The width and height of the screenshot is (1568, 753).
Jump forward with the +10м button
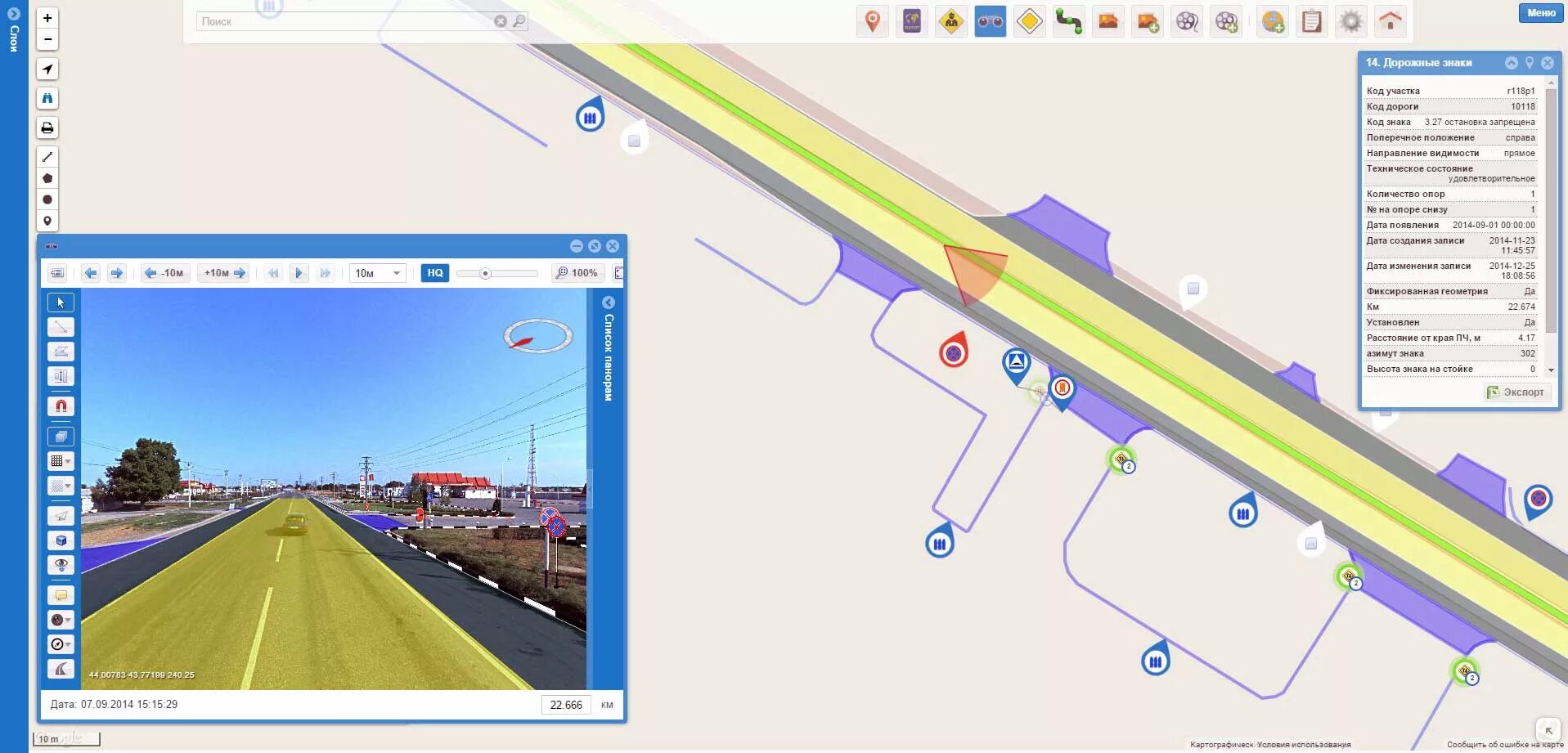click(x=223, y=273)
